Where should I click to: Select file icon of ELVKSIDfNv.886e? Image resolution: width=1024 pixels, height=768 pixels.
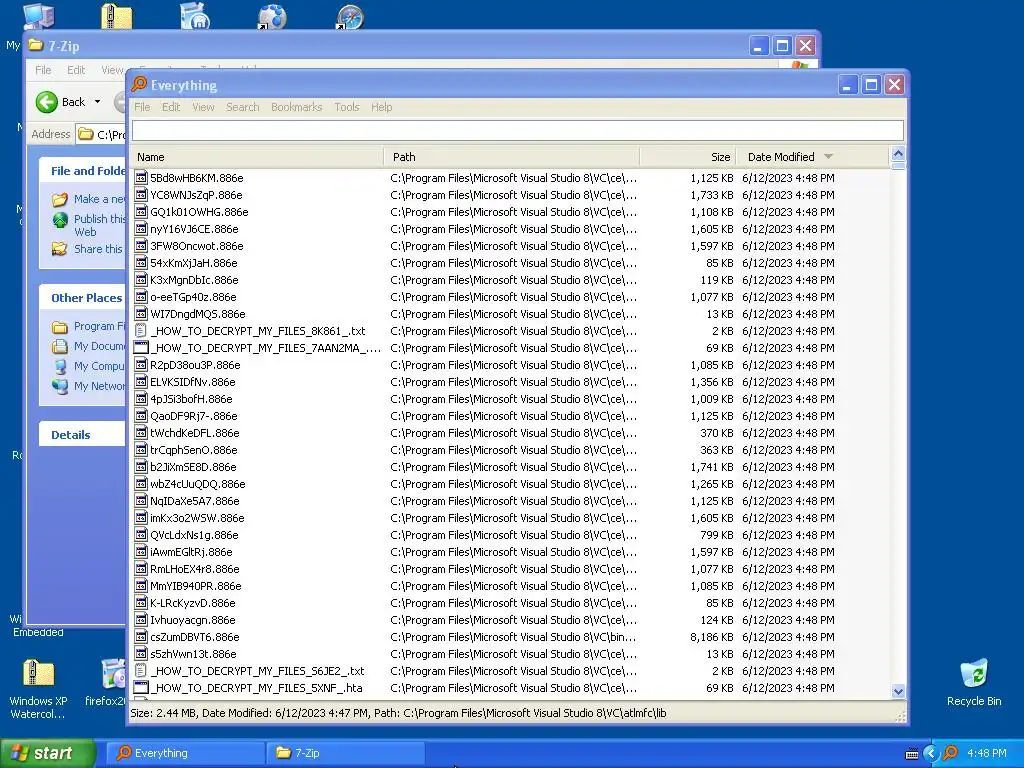[x=140, y=381]
